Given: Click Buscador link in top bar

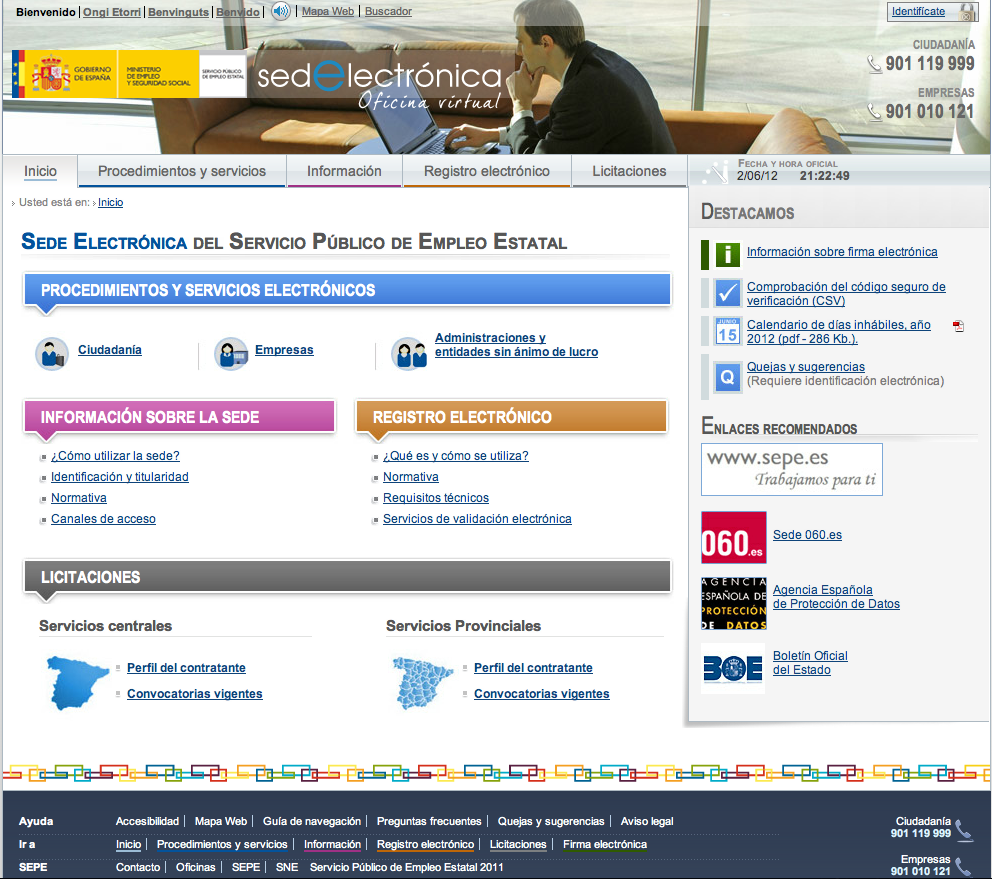Looking at the screenshot, I should 388,12.
